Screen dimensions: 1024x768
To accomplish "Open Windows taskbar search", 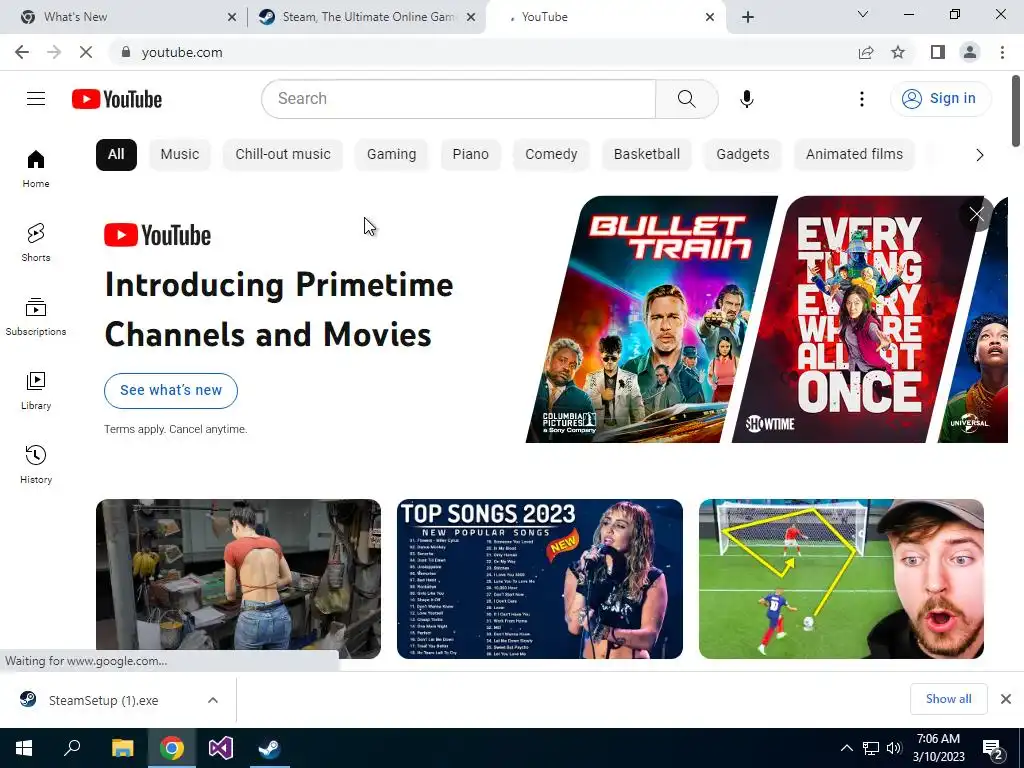I will (72, 748).
